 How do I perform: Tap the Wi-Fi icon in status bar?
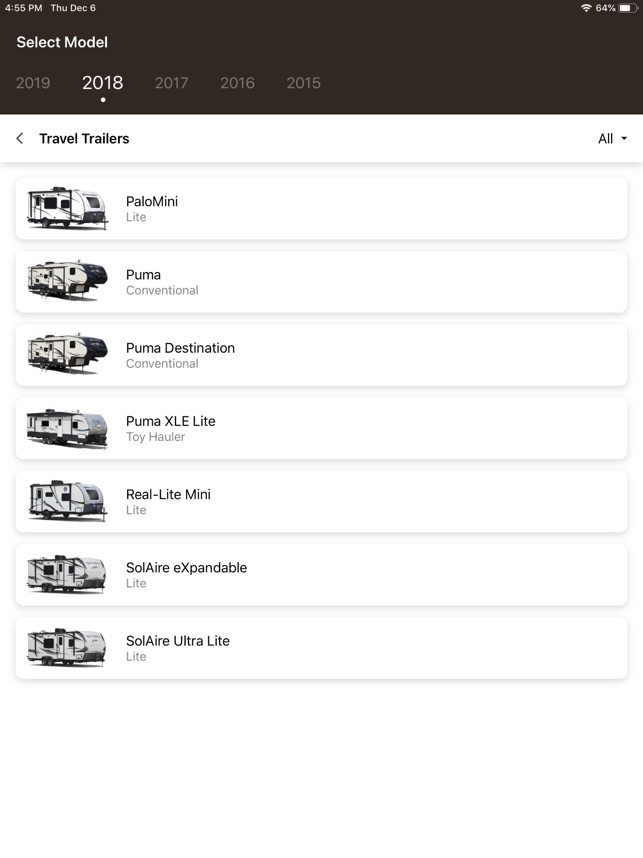click(x=586, y=8)
